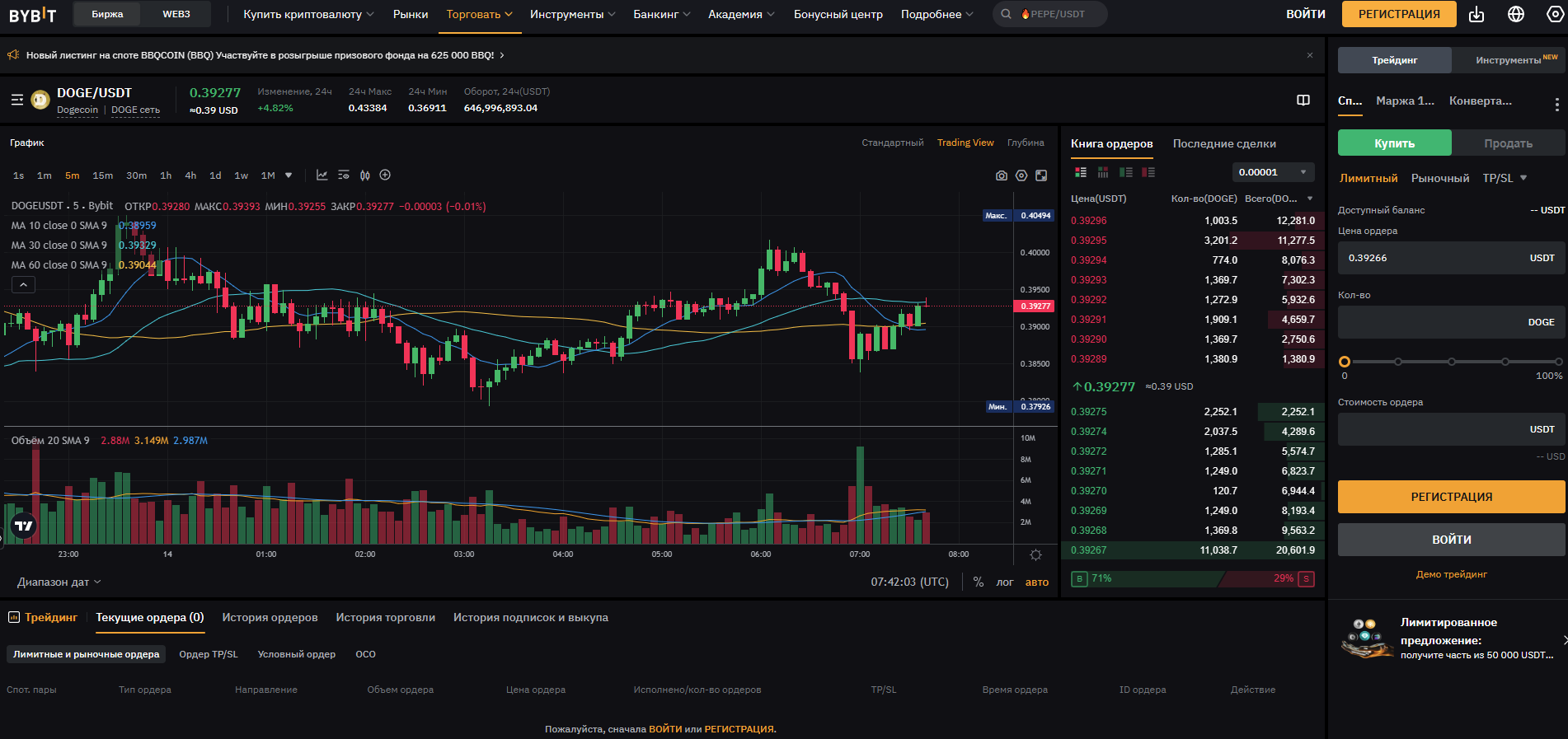Open the История торговли tab
The height and width of the screenshot is (739, 1568).
click(x=385, y=617)
